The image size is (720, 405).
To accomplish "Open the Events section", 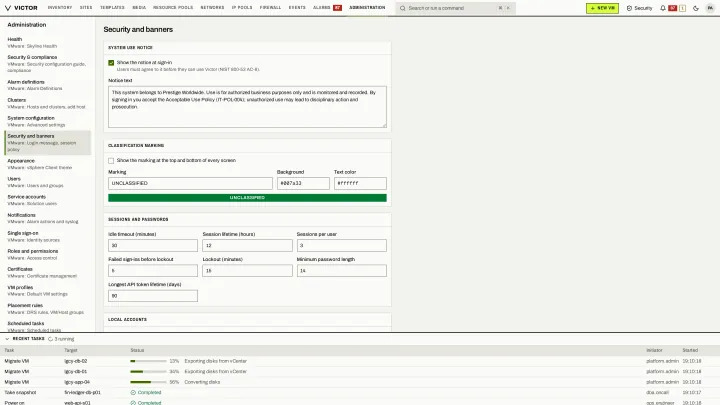I will pyautogui.click(x=297, y=8).
